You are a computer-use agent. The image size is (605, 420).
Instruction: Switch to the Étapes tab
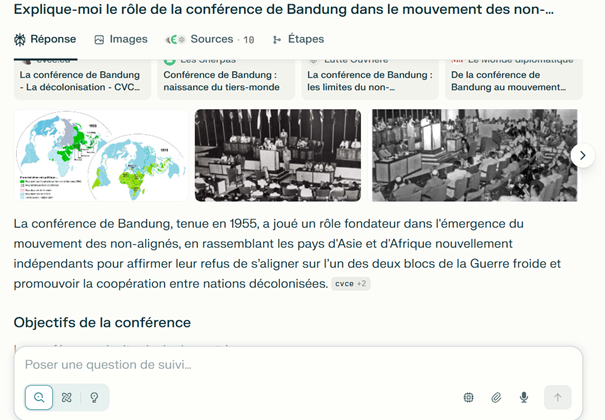tap(297, 39)
